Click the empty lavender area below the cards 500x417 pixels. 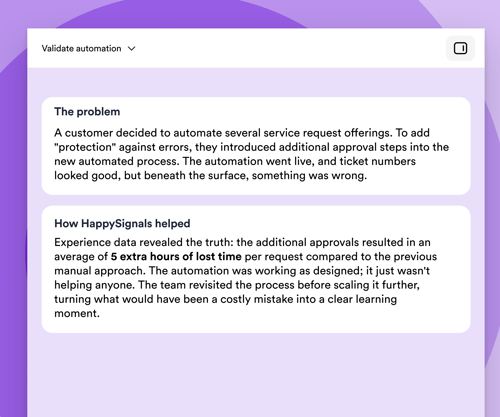(x=256, y=375)
